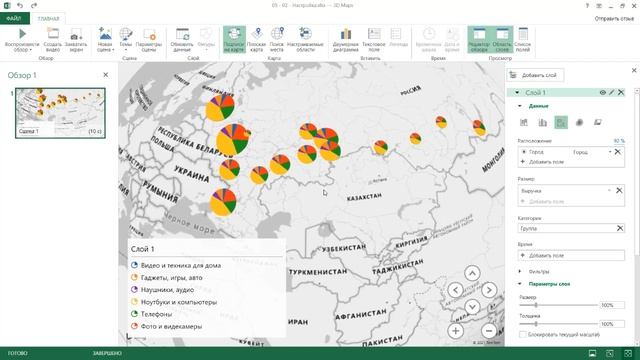Choose the clustered column chart type
The image size is (640, 360).
click(542, 122)
